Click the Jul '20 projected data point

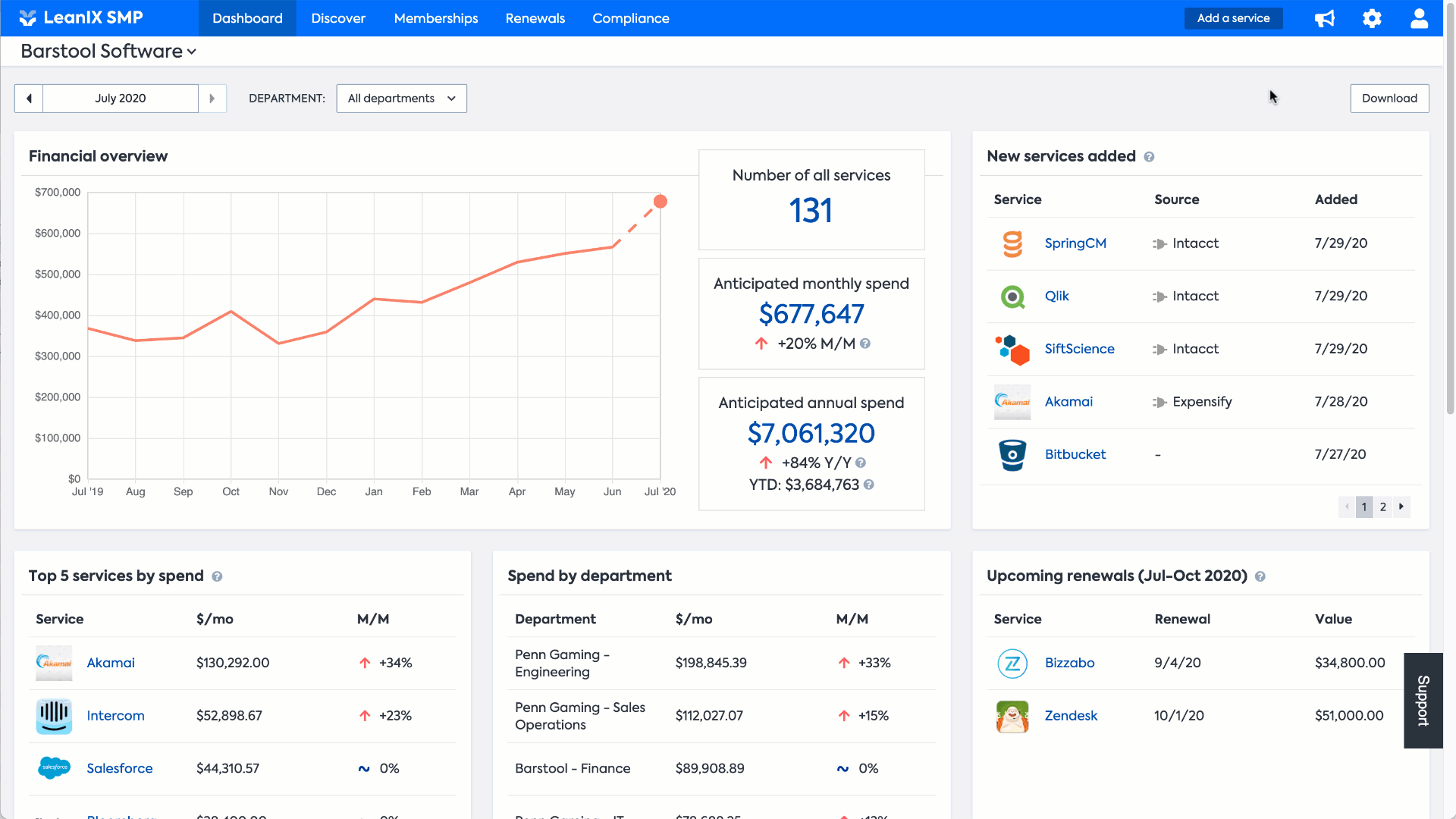(x=661, y=202)
